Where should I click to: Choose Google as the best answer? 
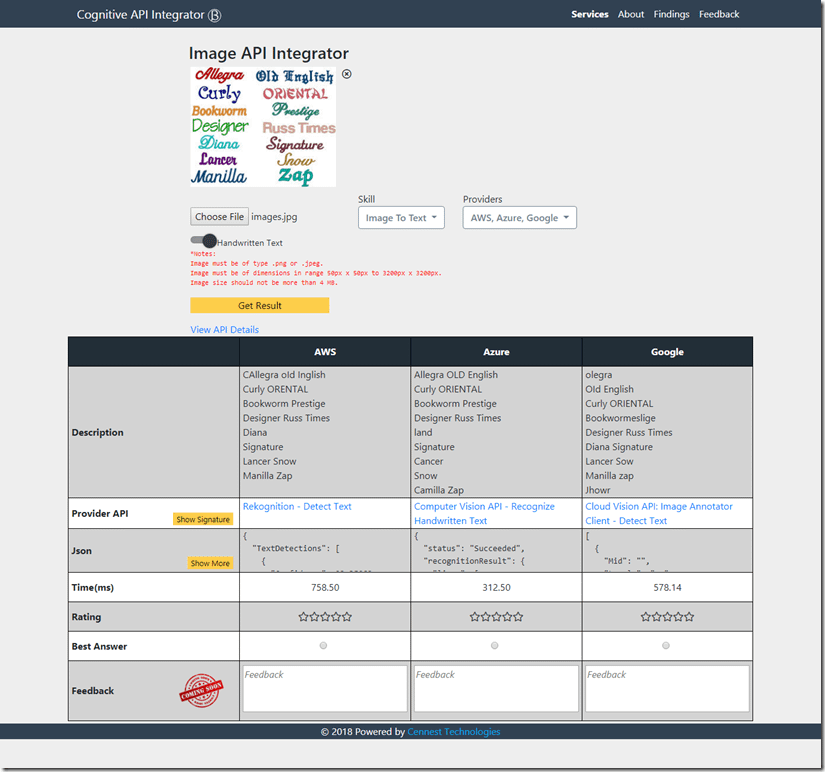[666, 646]
